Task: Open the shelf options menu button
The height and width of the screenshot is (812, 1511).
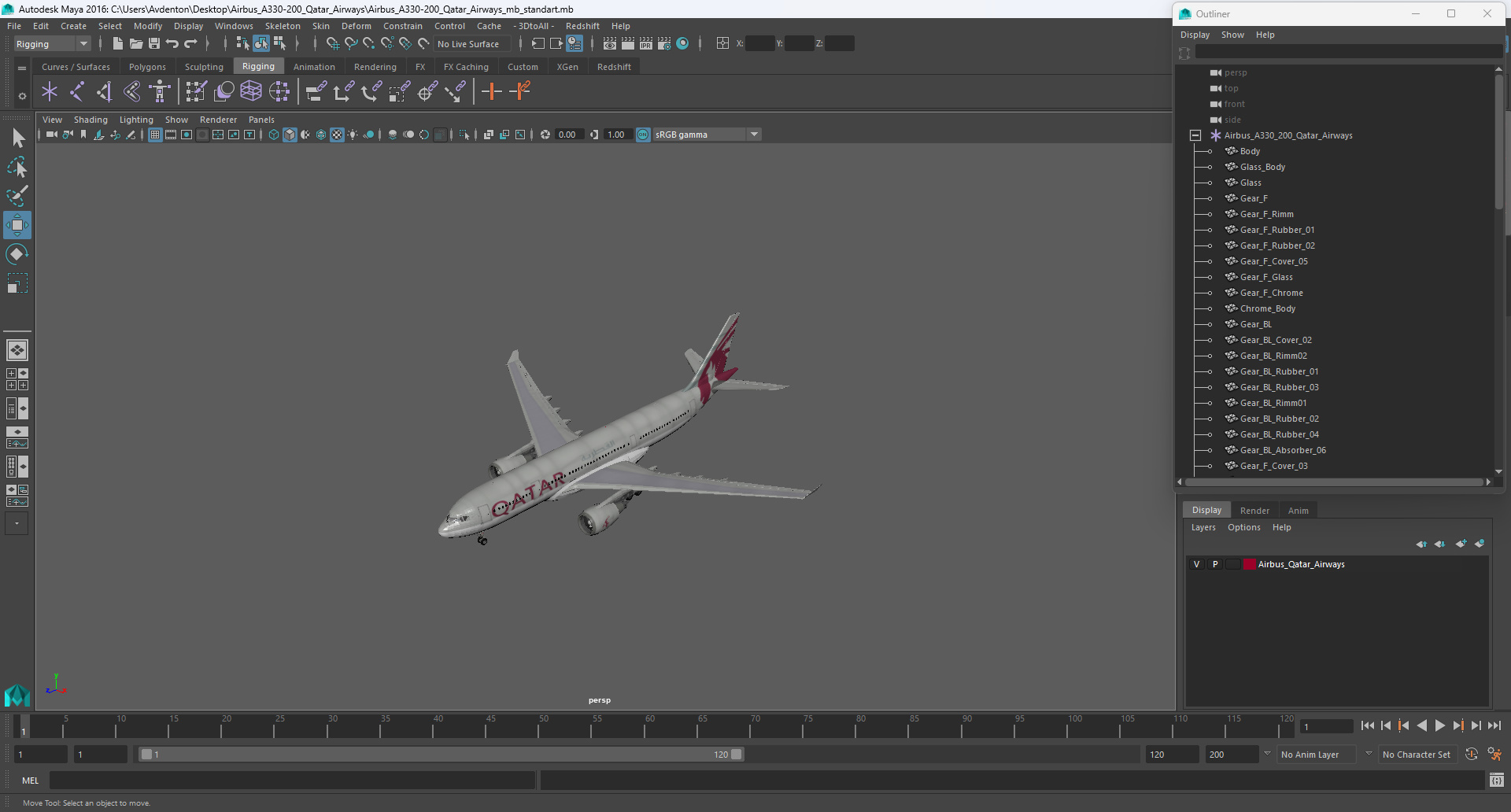Action: click(22, 96)
